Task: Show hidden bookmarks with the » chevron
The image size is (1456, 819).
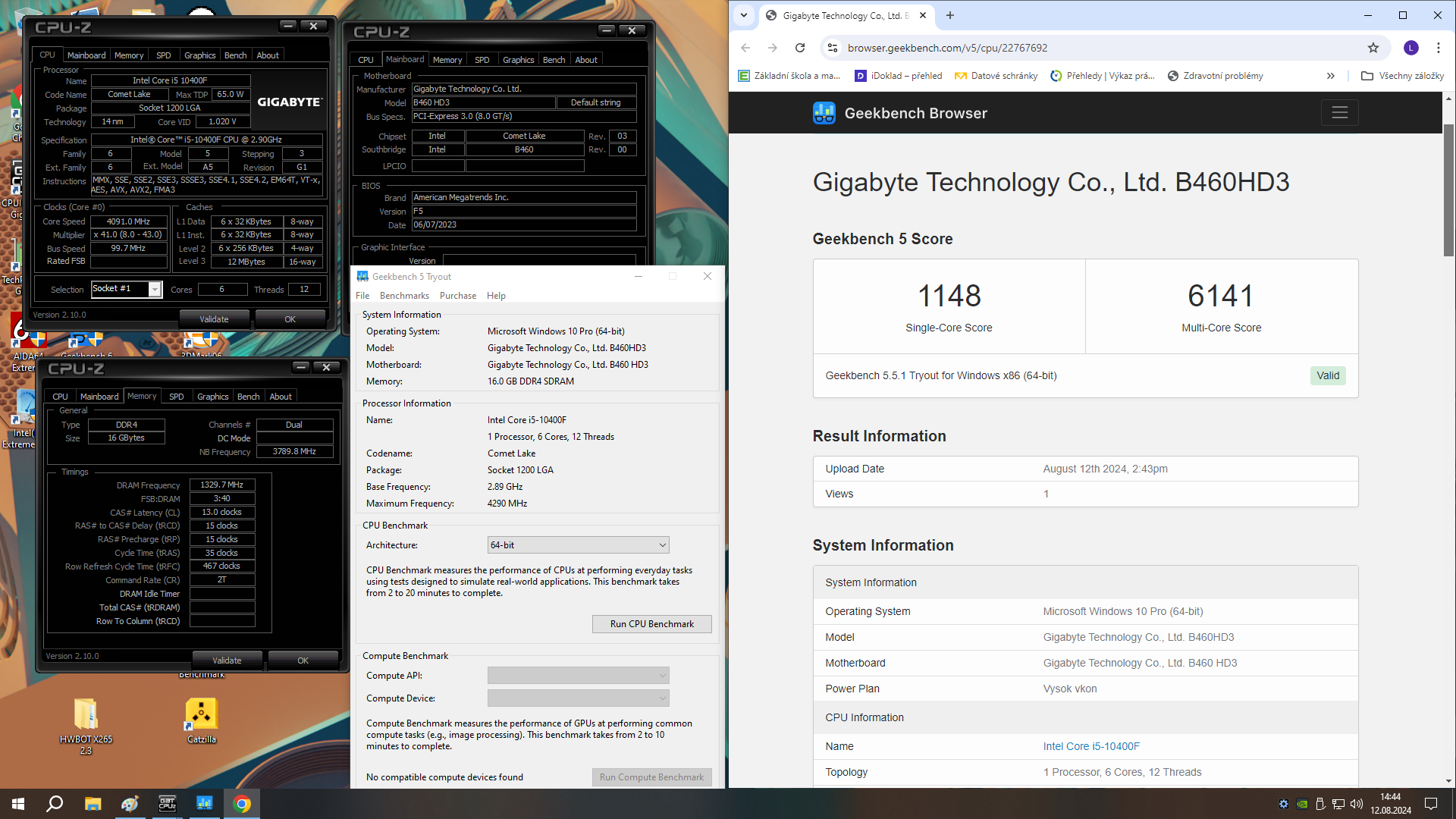Action: coord(1330,76)
